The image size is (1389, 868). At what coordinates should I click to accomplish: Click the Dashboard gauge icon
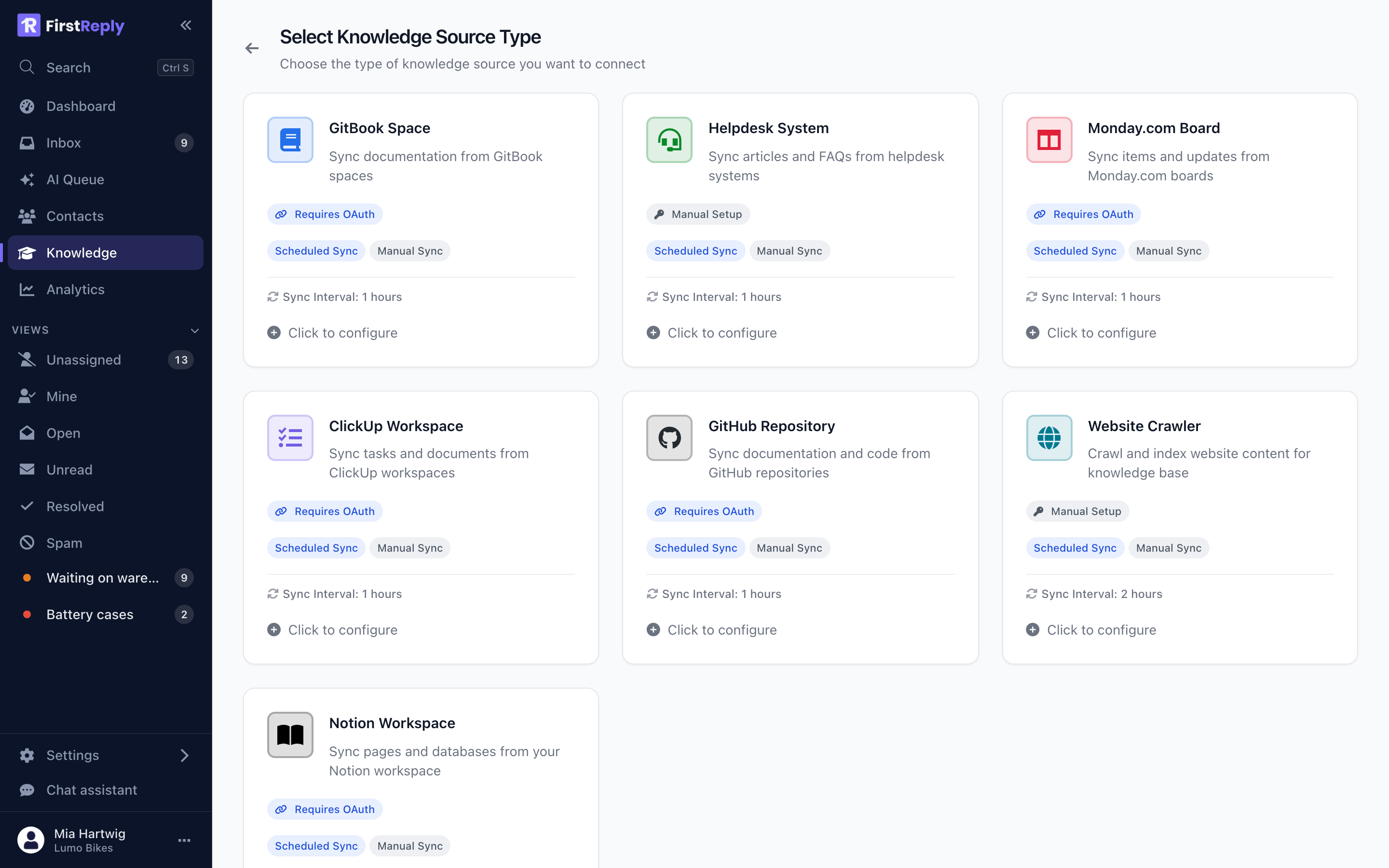pyautogui.click(x=27, y=106)
